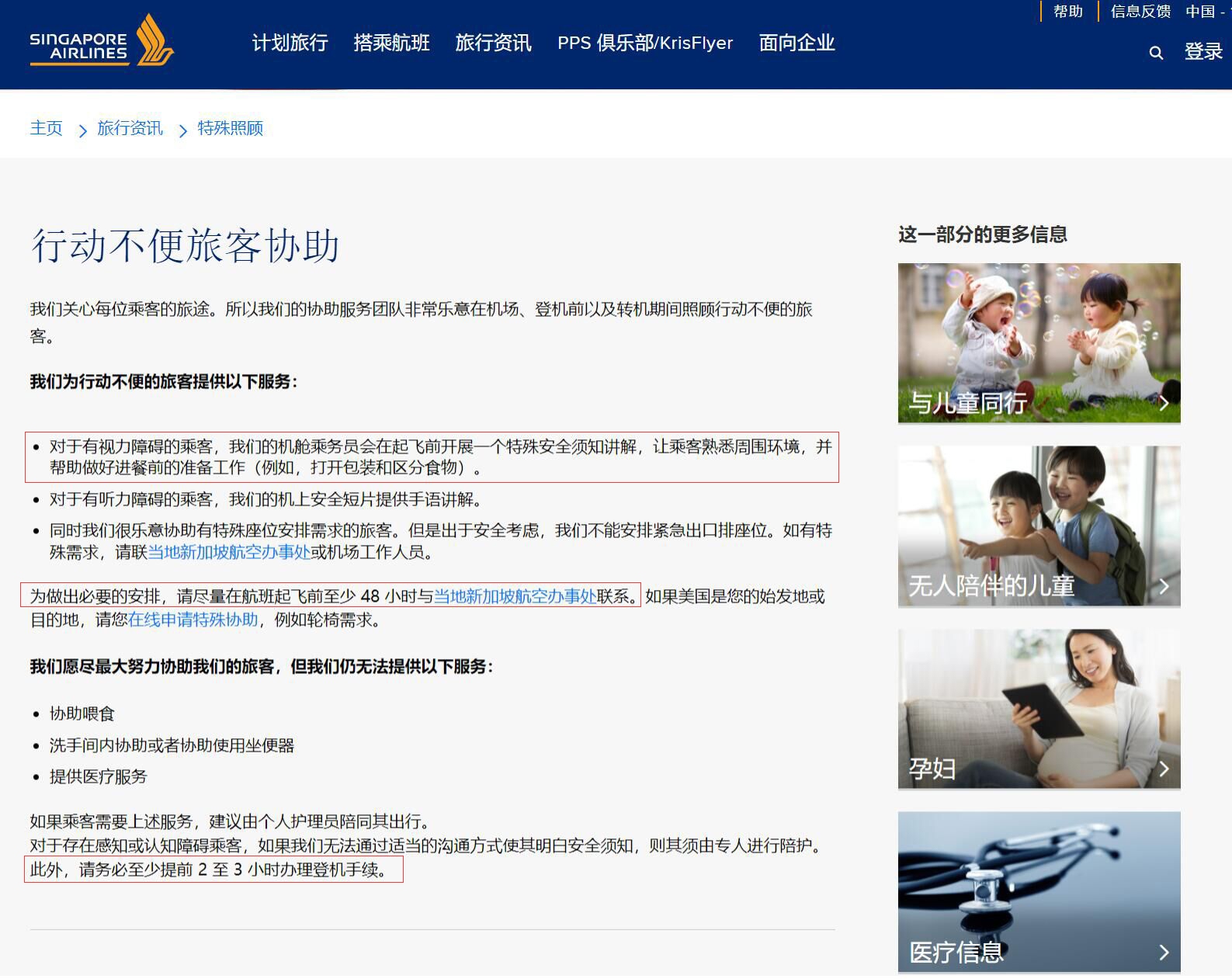Go to 主页 in breadcrumb
The image size is (1232, 979).
tap(46, 128)
